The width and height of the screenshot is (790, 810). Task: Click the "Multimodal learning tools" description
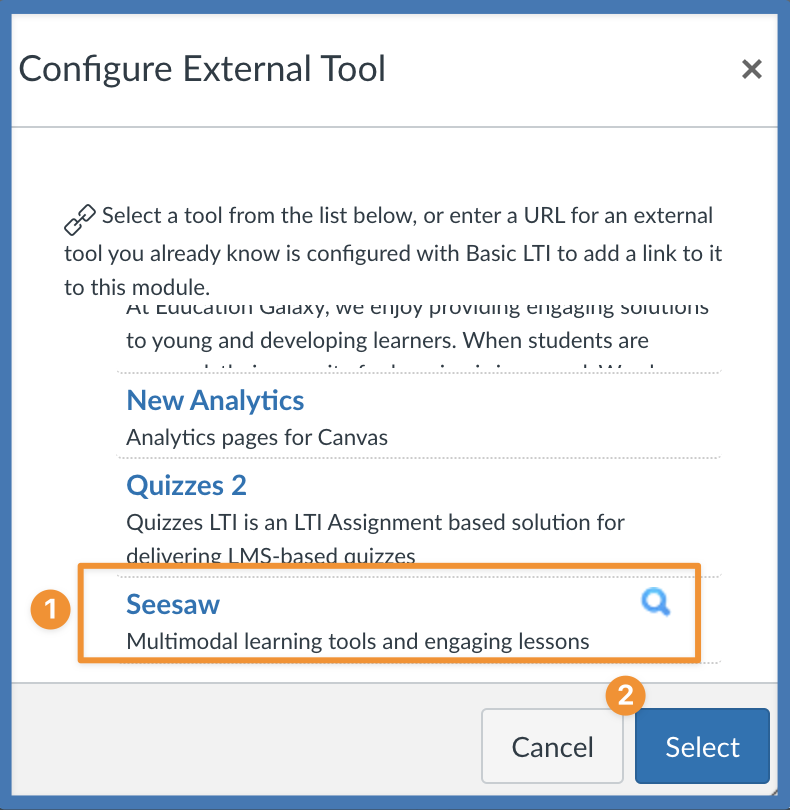coord(358,641)
